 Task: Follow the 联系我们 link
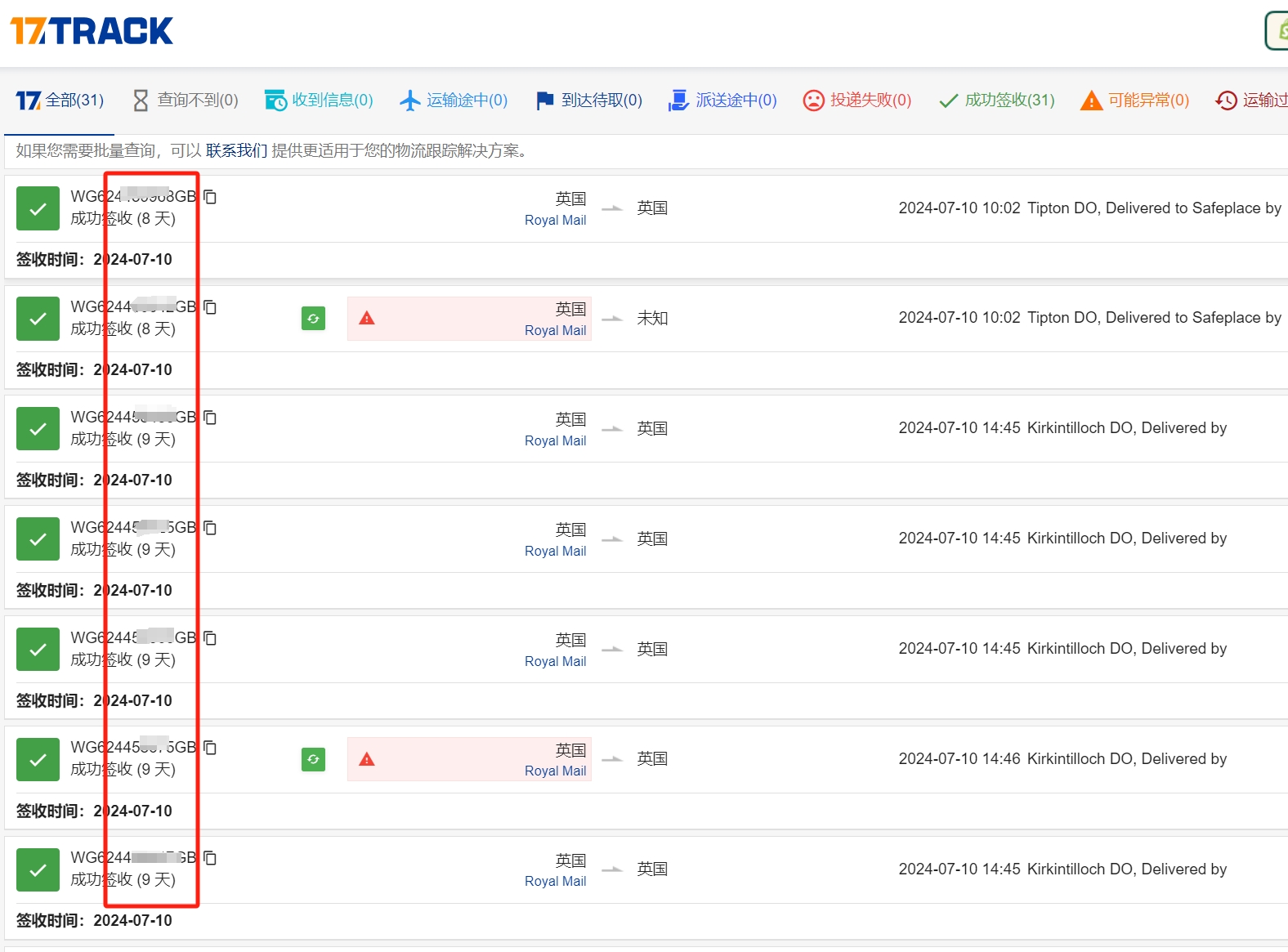236,150
